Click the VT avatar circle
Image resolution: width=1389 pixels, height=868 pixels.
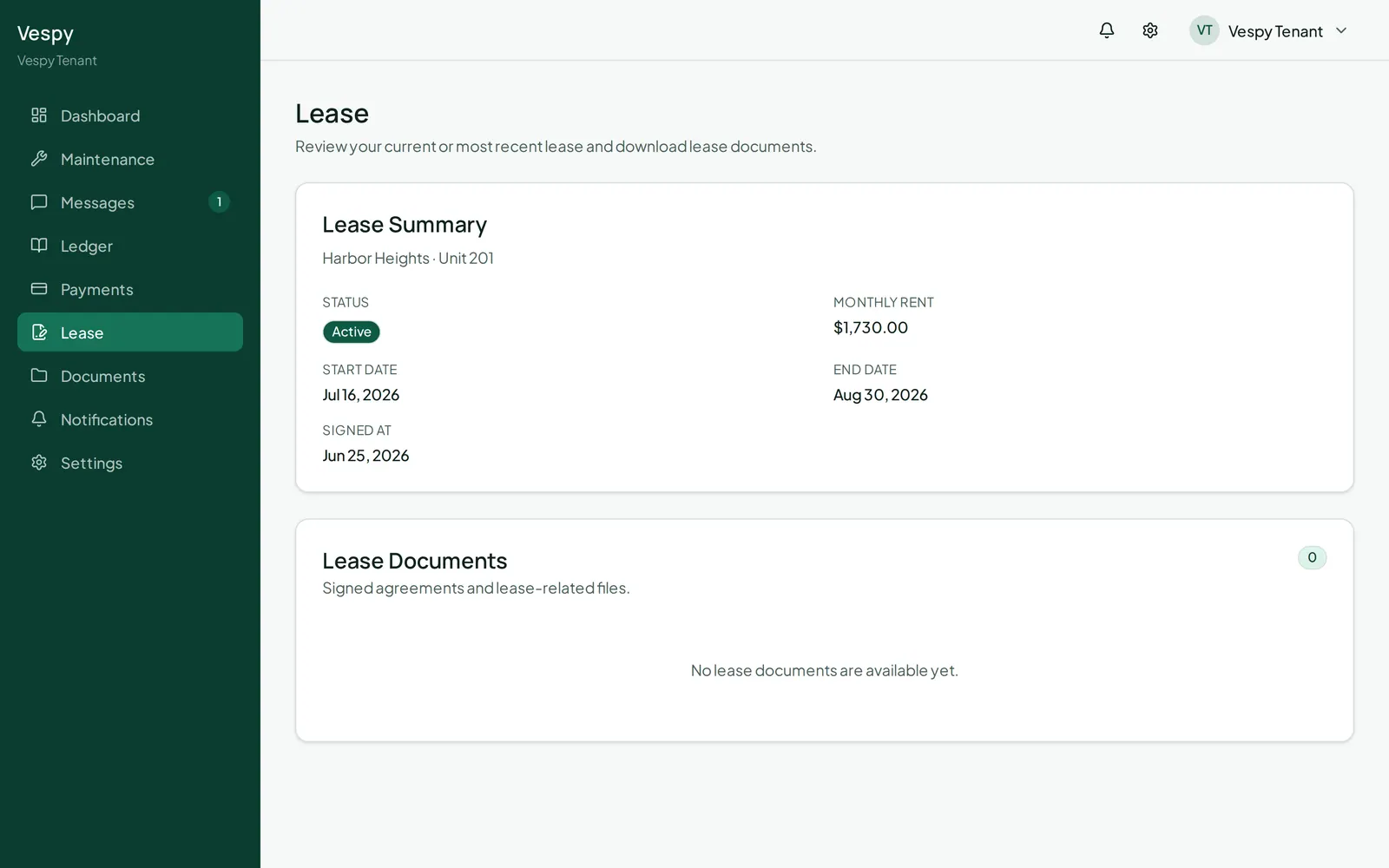[x=1204, y=30]
